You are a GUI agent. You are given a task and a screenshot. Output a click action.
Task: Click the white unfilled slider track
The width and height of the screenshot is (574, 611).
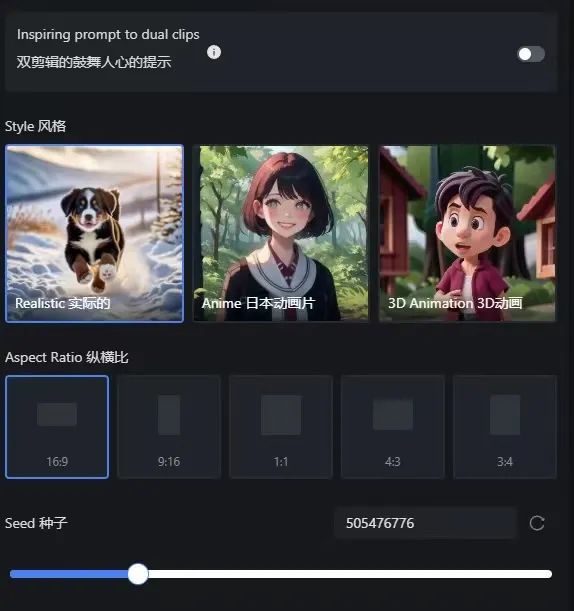350,574
